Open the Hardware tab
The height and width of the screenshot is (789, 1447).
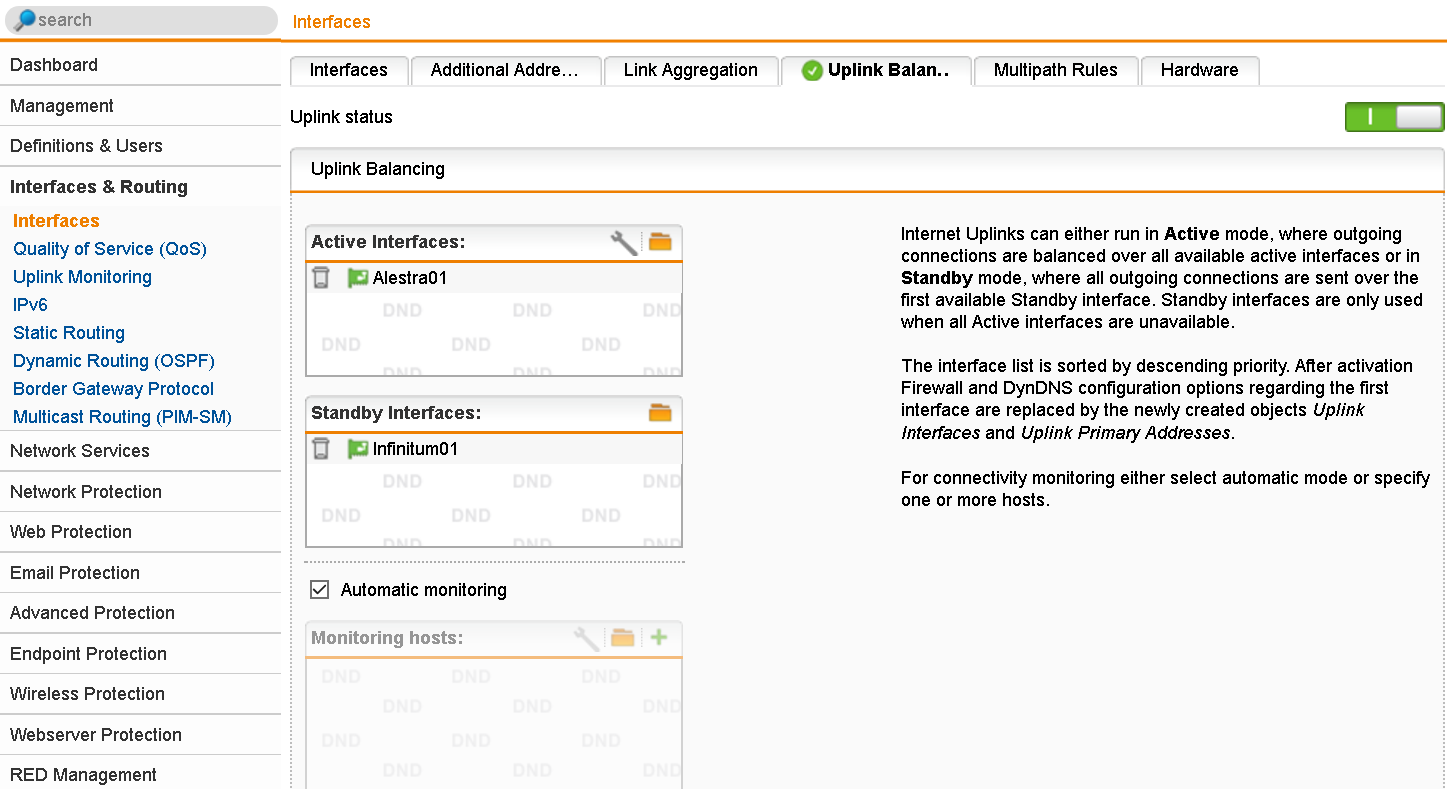point(1200,70)
